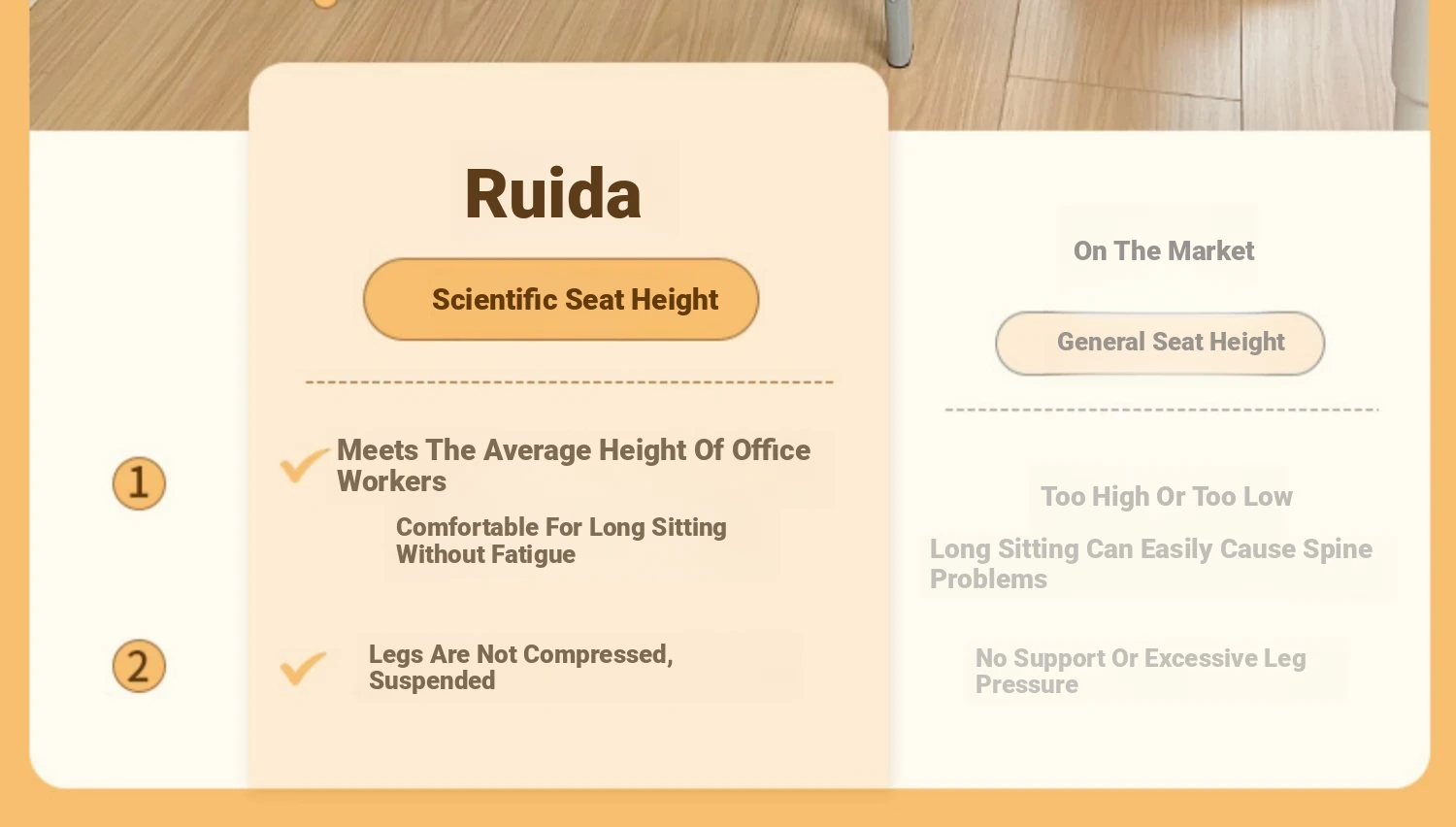Select the Scientific Seat Height pill
The height and width of the screenshot is (827, 1456).
tap(561, 299)
